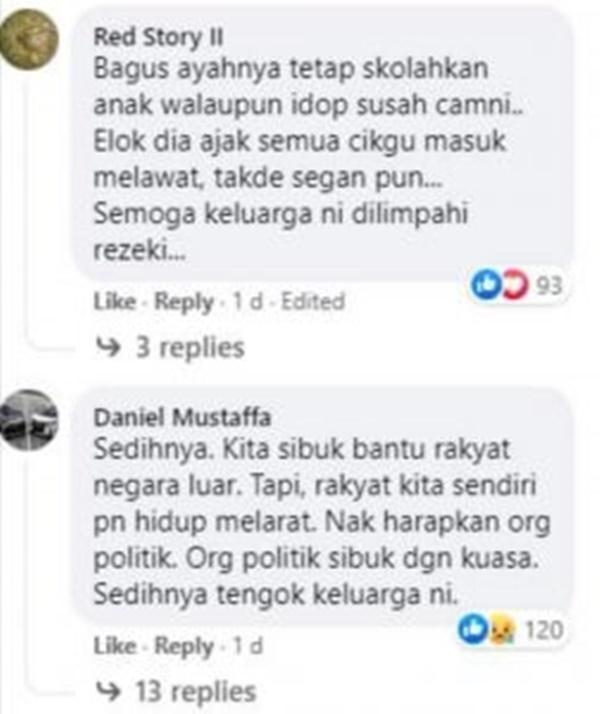Screen dimensions: 600x714
Task: View the Edited history on first comment
Action: pos(313,301)
